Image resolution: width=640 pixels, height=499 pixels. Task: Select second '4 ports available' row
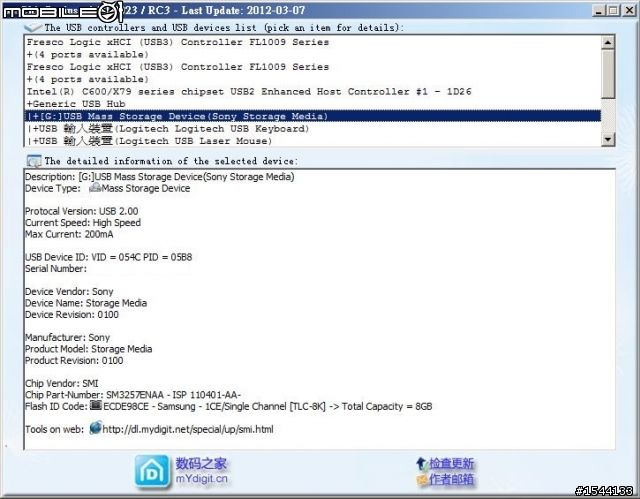tap(313, 79)
